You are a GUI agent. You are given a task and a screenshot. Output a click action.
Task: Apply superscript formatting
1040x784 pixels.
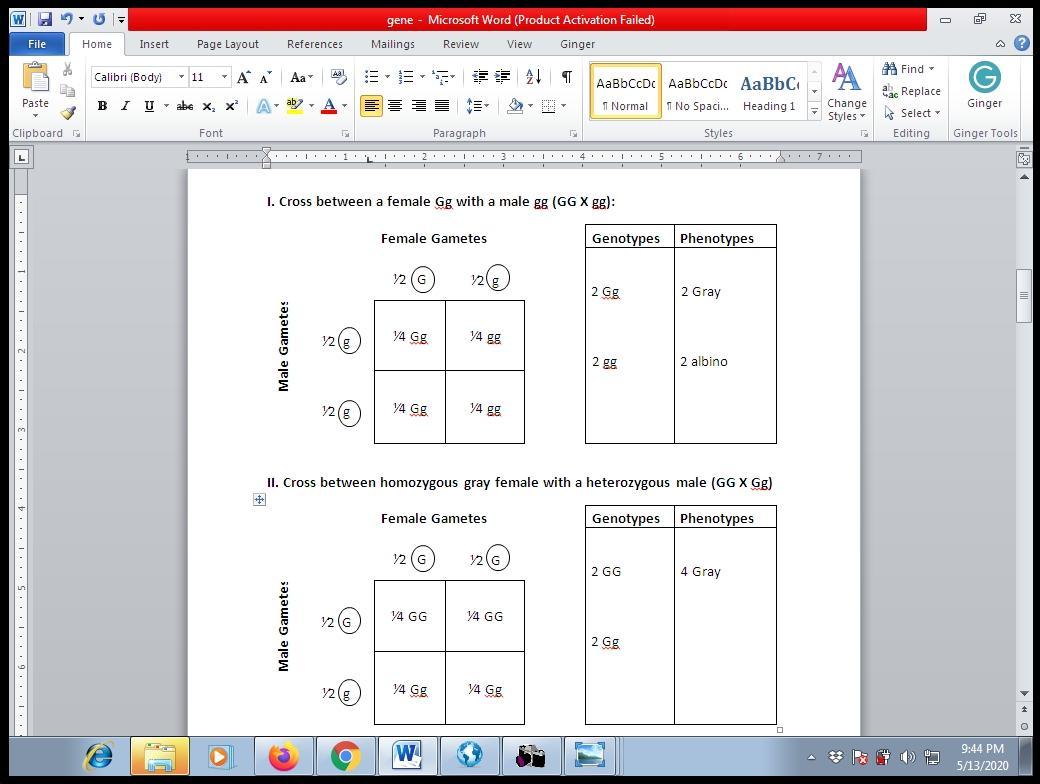pyautogui.click(x=231, y=105)
